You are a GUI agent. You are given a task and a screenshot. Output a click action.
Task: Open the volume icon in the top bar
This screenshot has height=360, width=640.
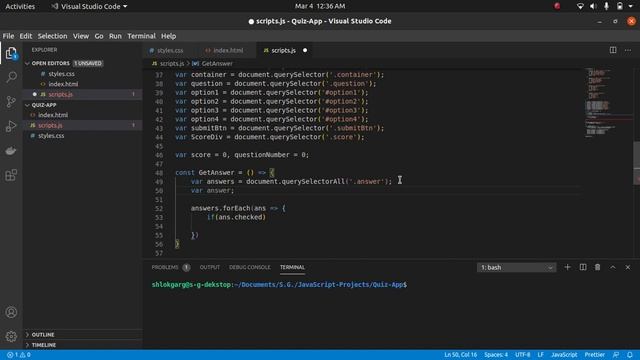(x=593, y=6)
